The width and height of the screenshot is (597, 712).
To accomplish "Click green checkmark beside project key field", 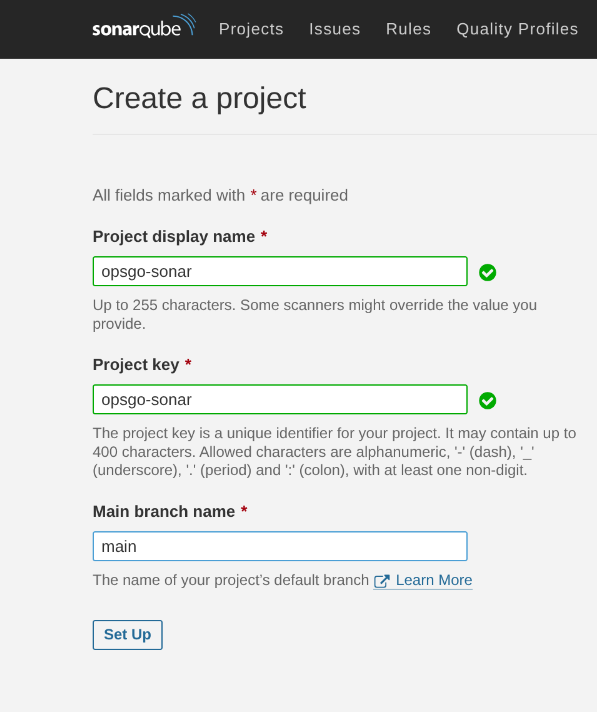I will [x=488, y=400].
